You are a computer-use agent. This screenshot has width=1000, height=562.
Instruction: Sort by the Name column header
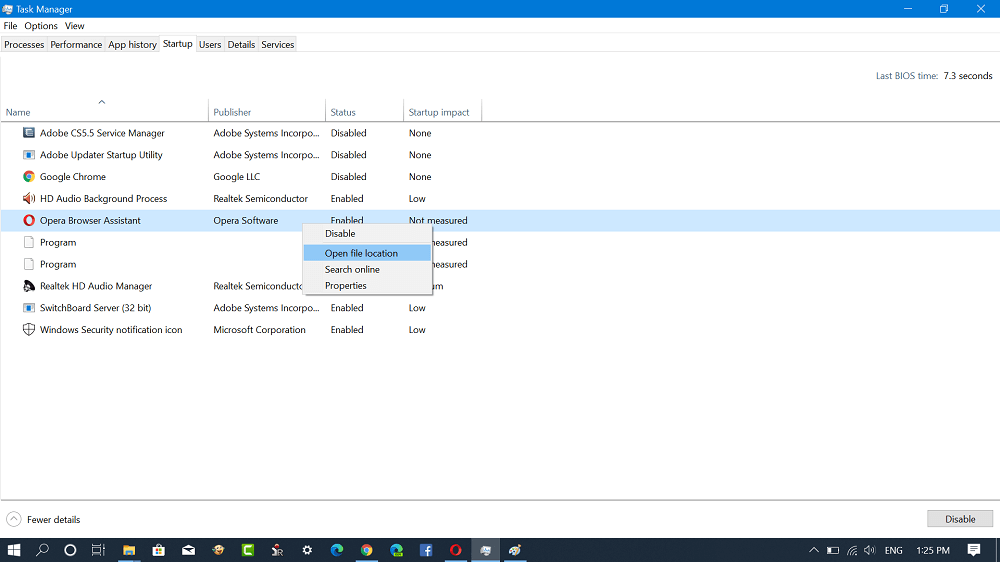[x=105, y=112]
